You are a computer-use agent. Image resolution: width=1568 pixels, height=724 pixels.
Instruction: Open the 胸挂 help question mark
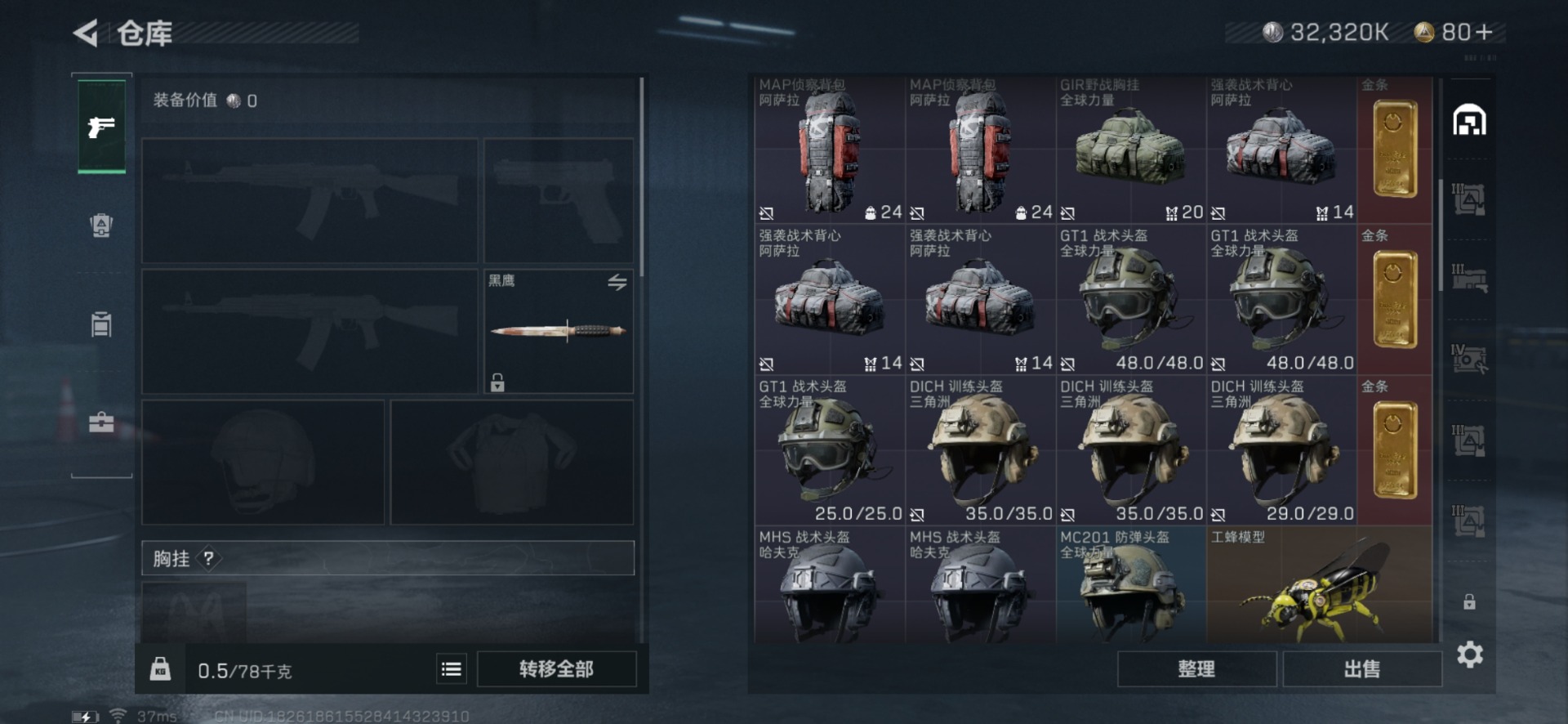(x=209, y=558)
